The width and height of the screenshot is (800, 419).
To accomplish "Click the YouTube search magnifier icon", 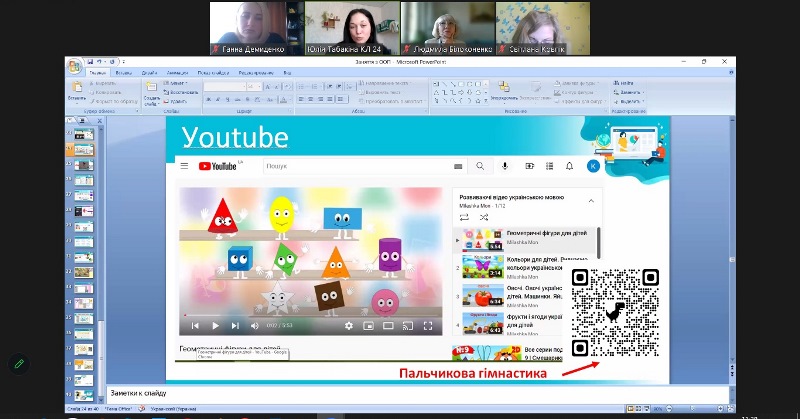I will pyautogui.click(x=480, y=166).
